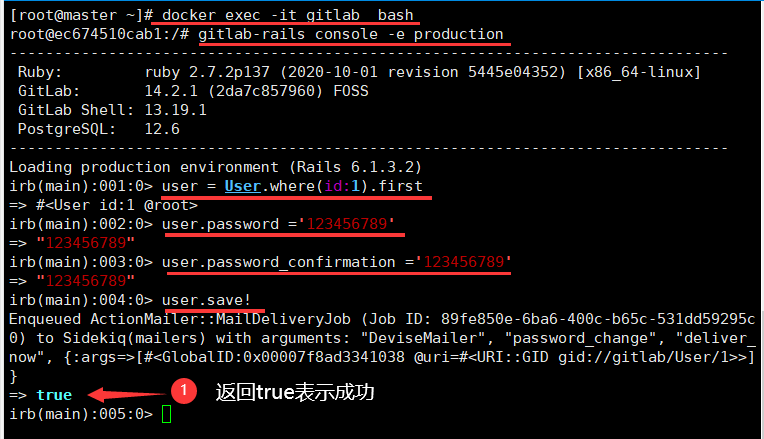Click the Loading production environment line
The image size is (764, 439).
click(215, 167)
